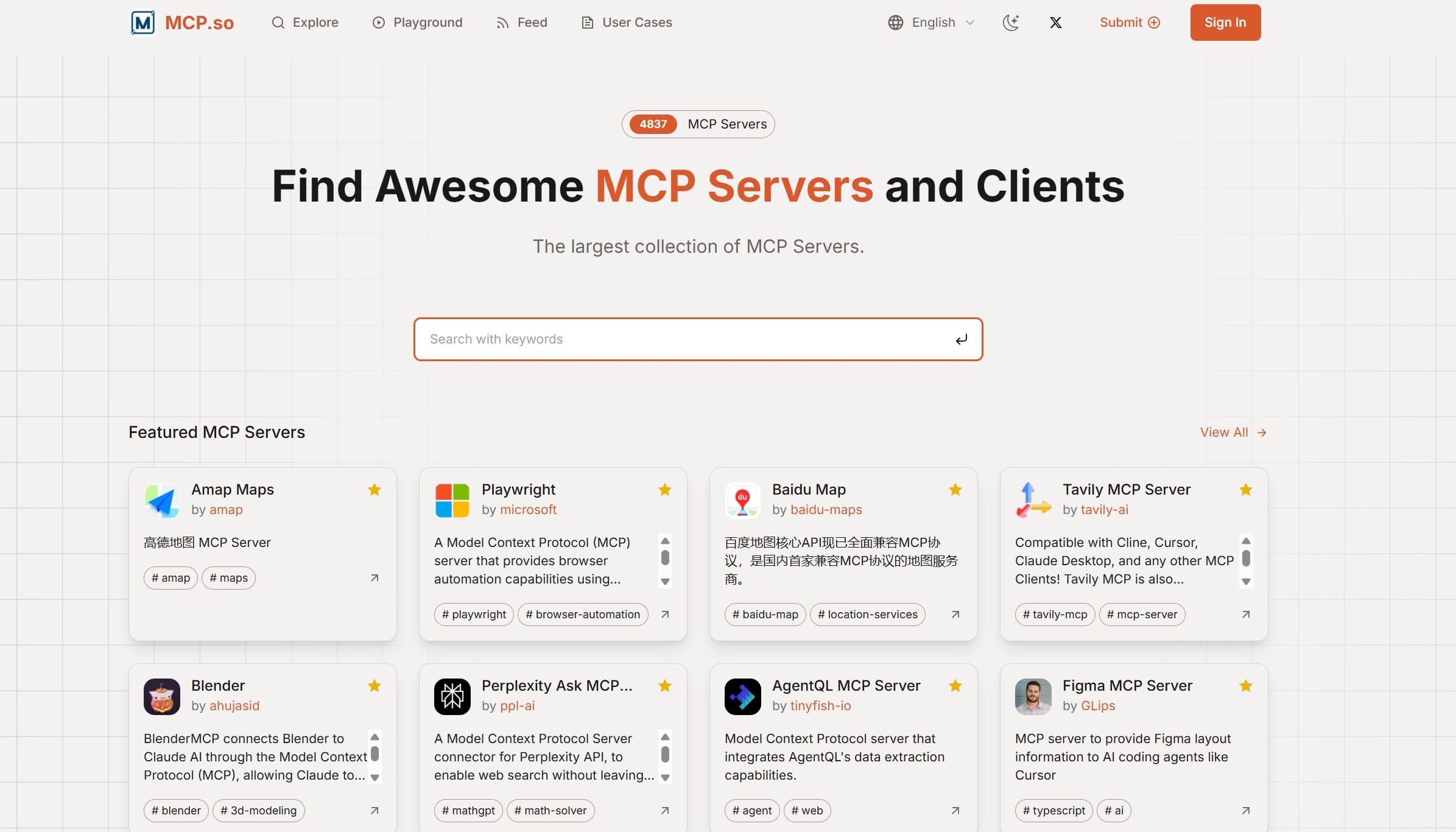Select the # baidu-map tag
Viewport: 1456px width, 832px height.
click(765, 615)
